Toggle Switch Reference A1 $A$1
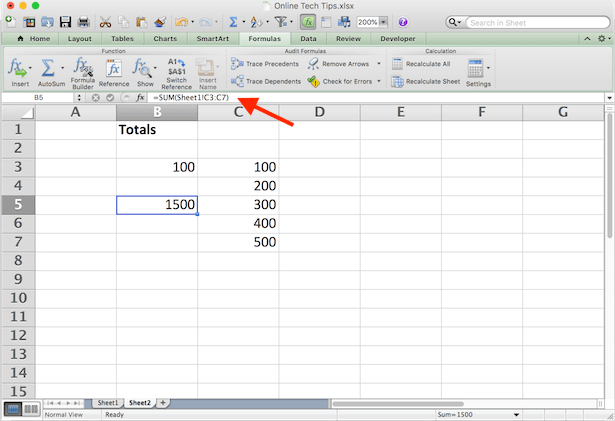The height and width of the screenshot is (421, 615). [x=177, y=70]
